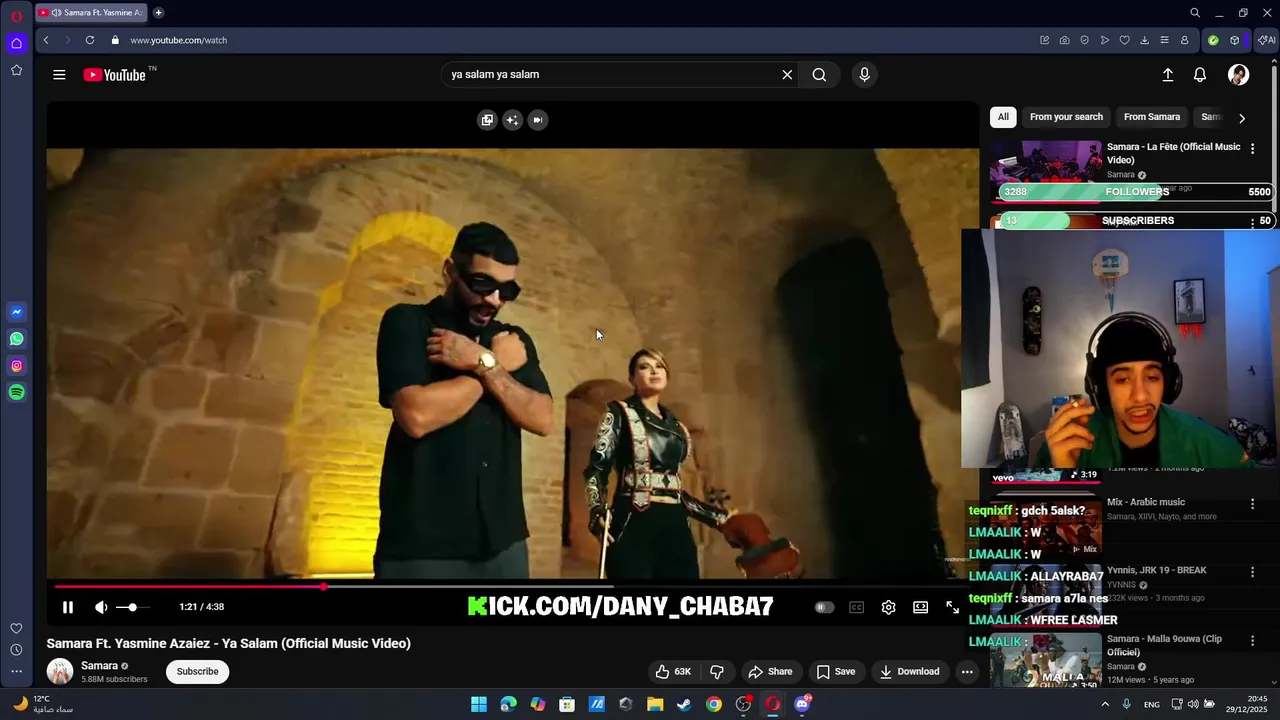Open sidebar history clock icon
This screenshot has height=720, width=1280.
[16, 650]
